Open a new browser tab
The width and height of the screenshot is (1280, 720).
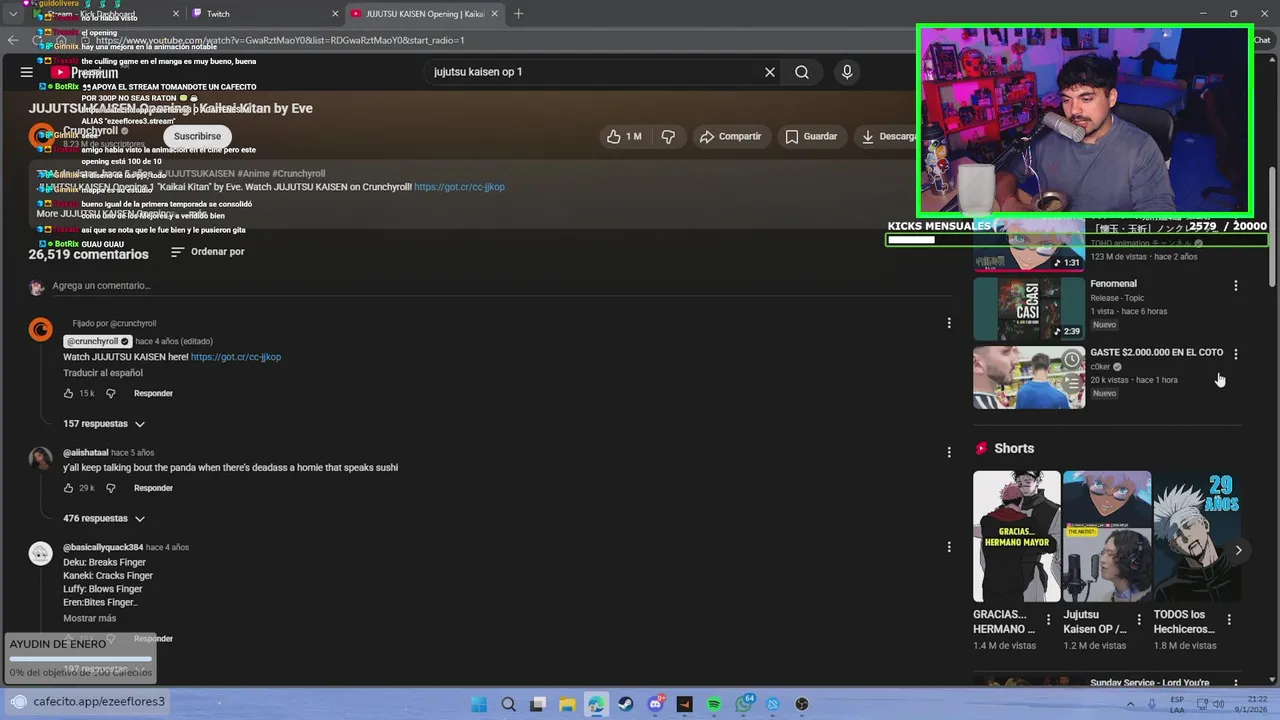518,14
